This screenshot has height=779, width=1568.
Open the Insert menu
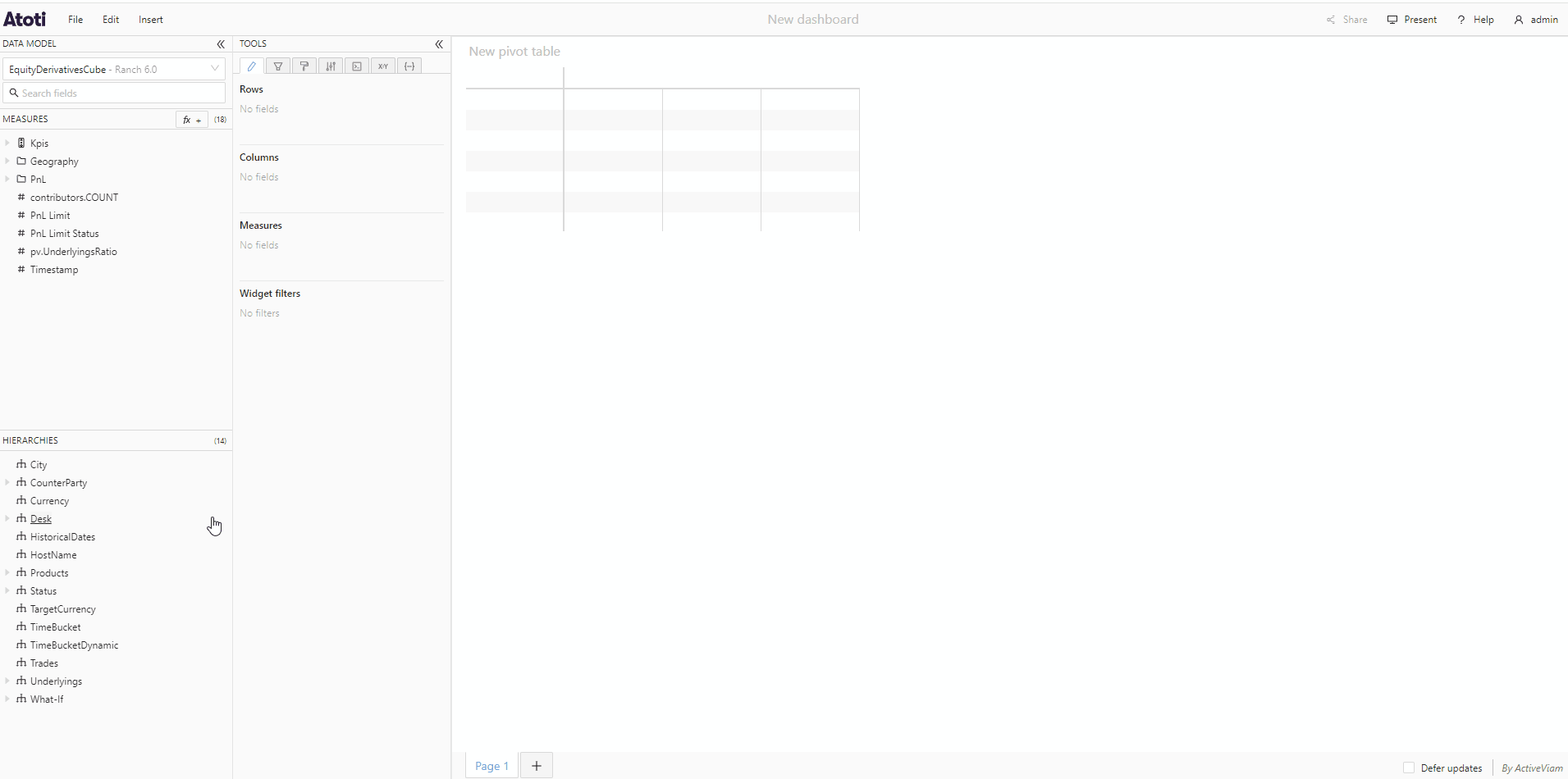pos(151,20)
